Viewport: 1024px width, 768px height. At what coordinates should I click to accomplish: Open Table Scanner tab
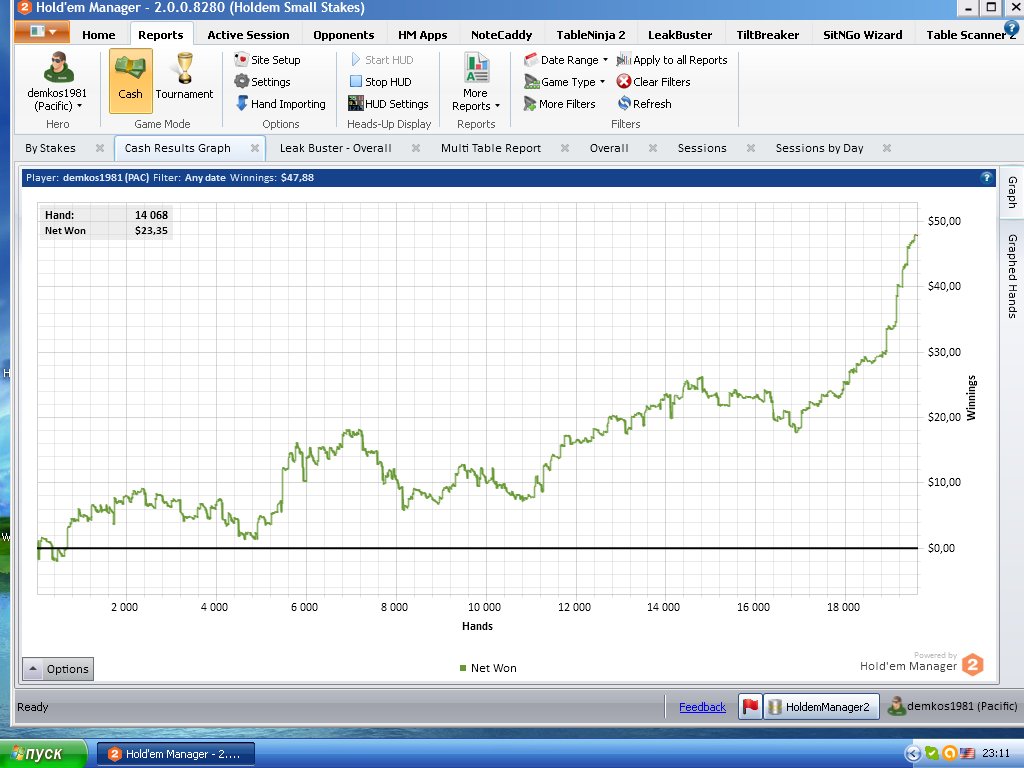(x=970, y=35)
